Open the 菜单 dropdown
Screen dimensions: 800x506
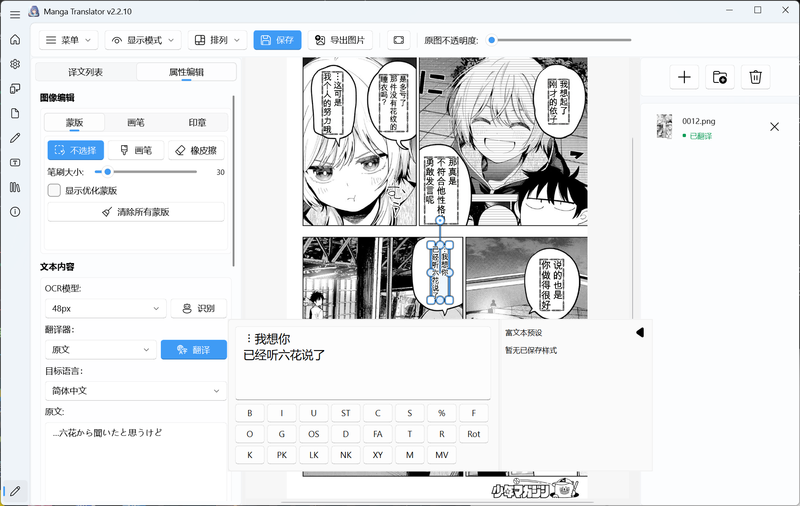[x=68, y=40]
